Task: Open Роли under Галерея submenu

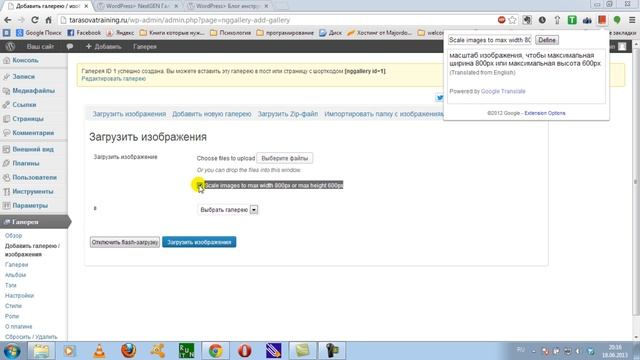Action: [x=12, y=316]
